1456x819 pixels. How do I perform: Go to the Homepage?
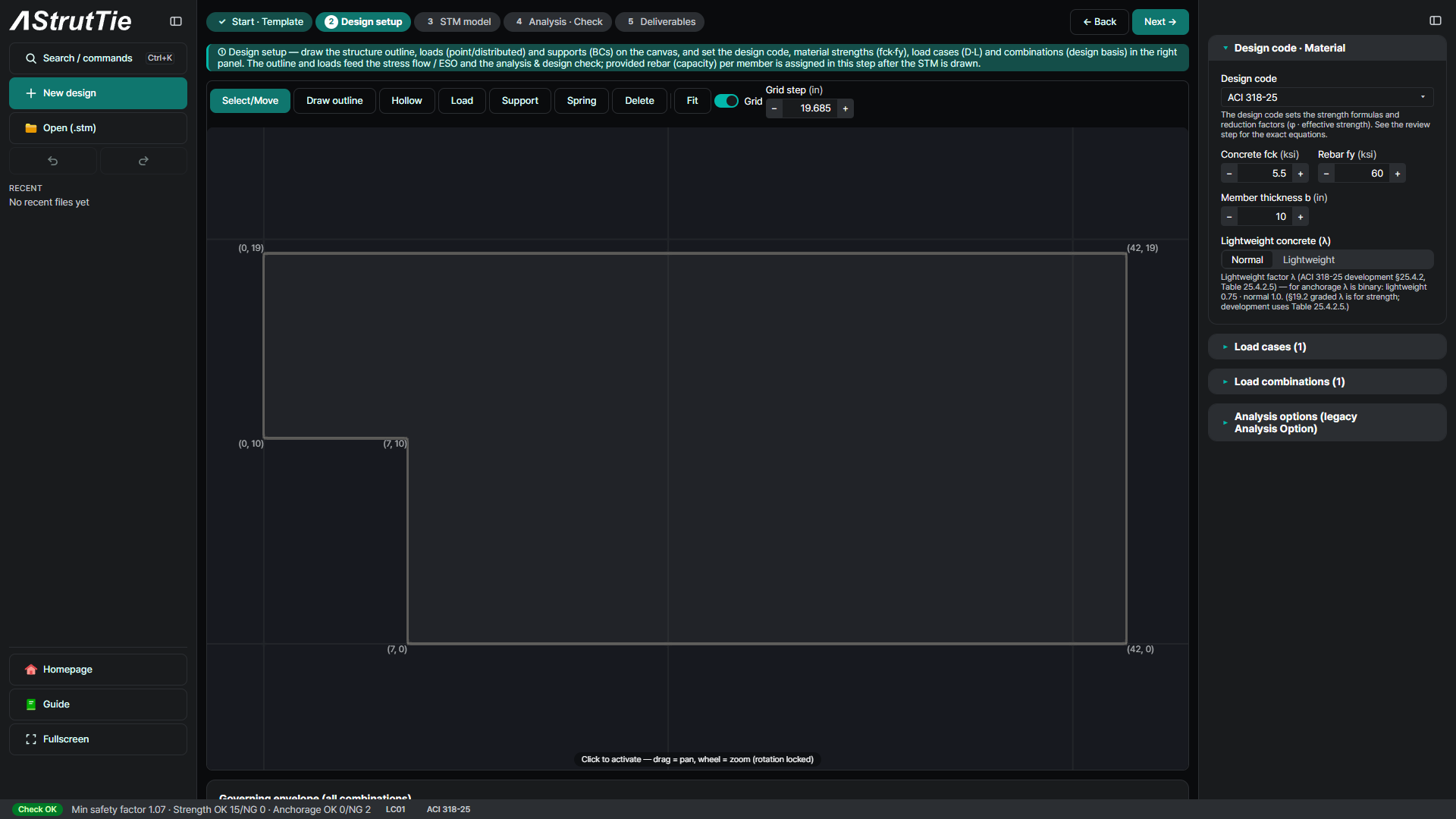pyautogui.click(x=98, y=670)
